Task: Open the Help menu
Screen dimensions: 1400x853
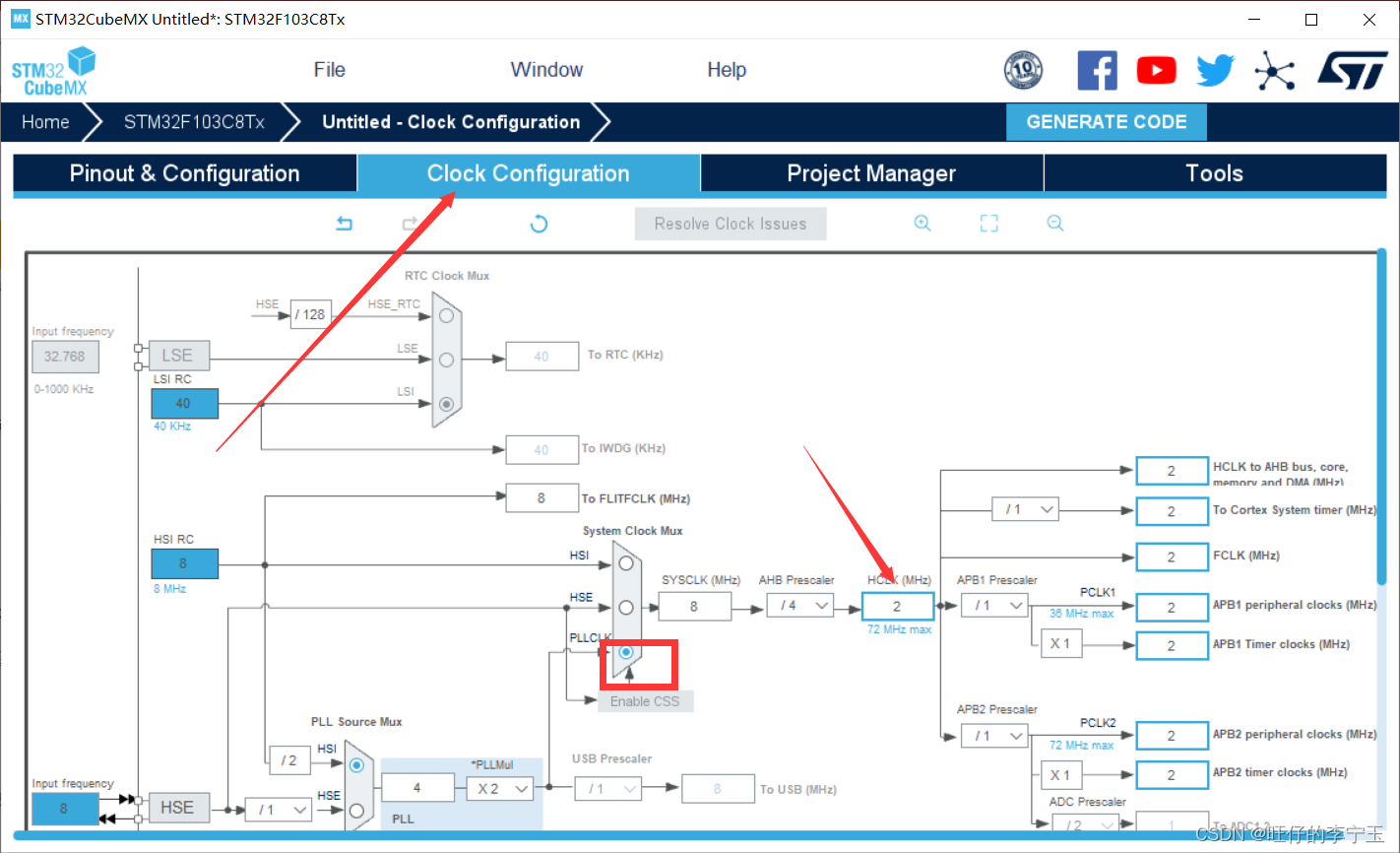Action: pyautogui.click(x=727, y=70)
